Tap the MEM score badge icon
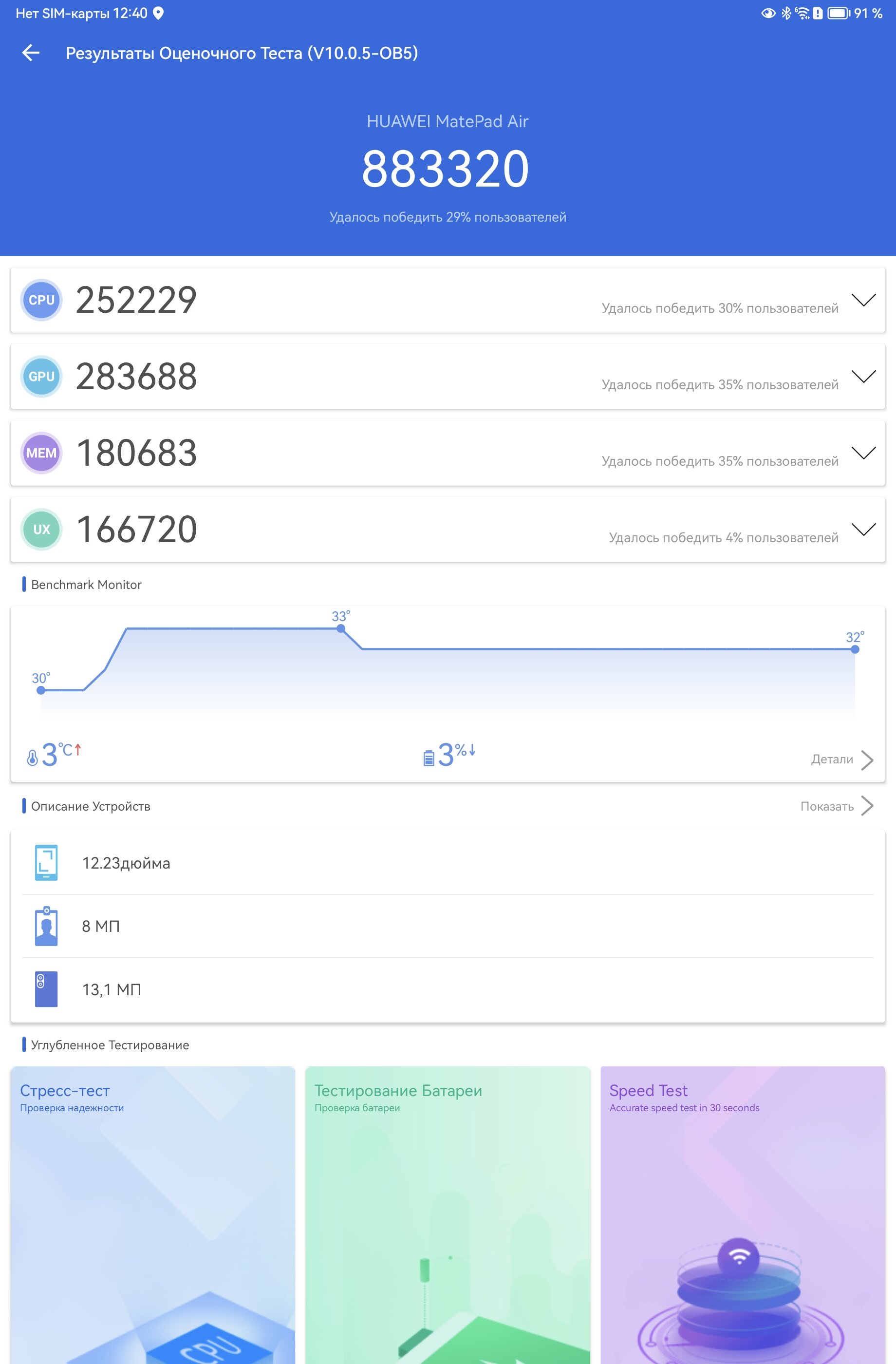The width and height of the screenshot is (896, 1364). pos(41,453)
